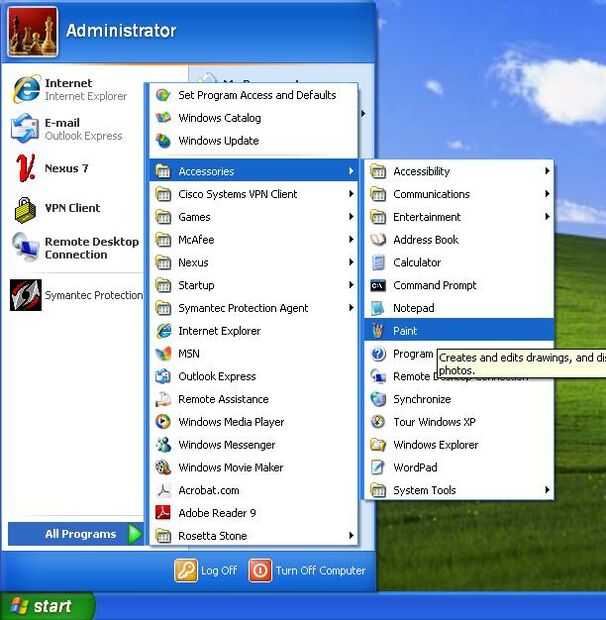Open Synchronize

459,399
